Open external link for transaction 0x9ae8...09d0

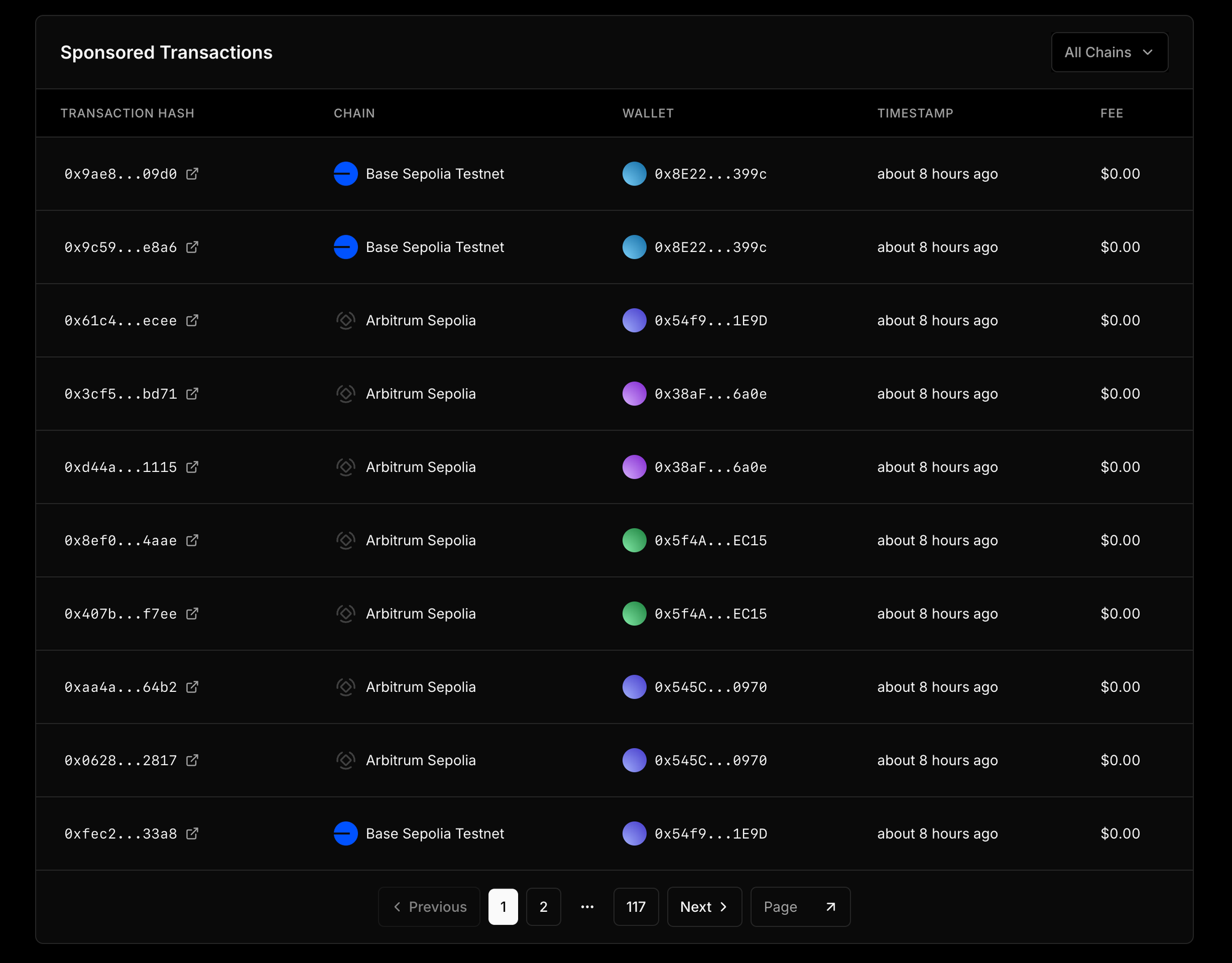192,174
